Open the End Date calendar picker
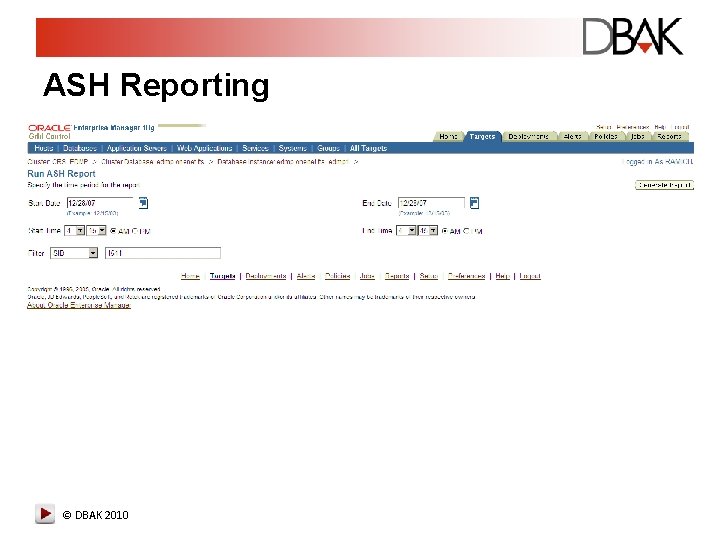This screenshot has width=720, height=540. click(x=475, y=203)
